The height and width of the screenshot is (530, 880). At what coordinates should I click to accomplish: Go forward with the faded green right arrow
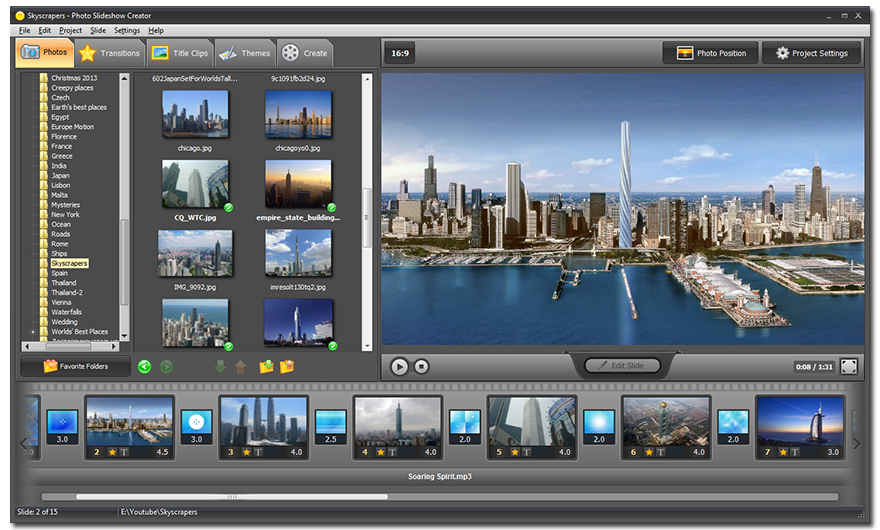[166, 367]
